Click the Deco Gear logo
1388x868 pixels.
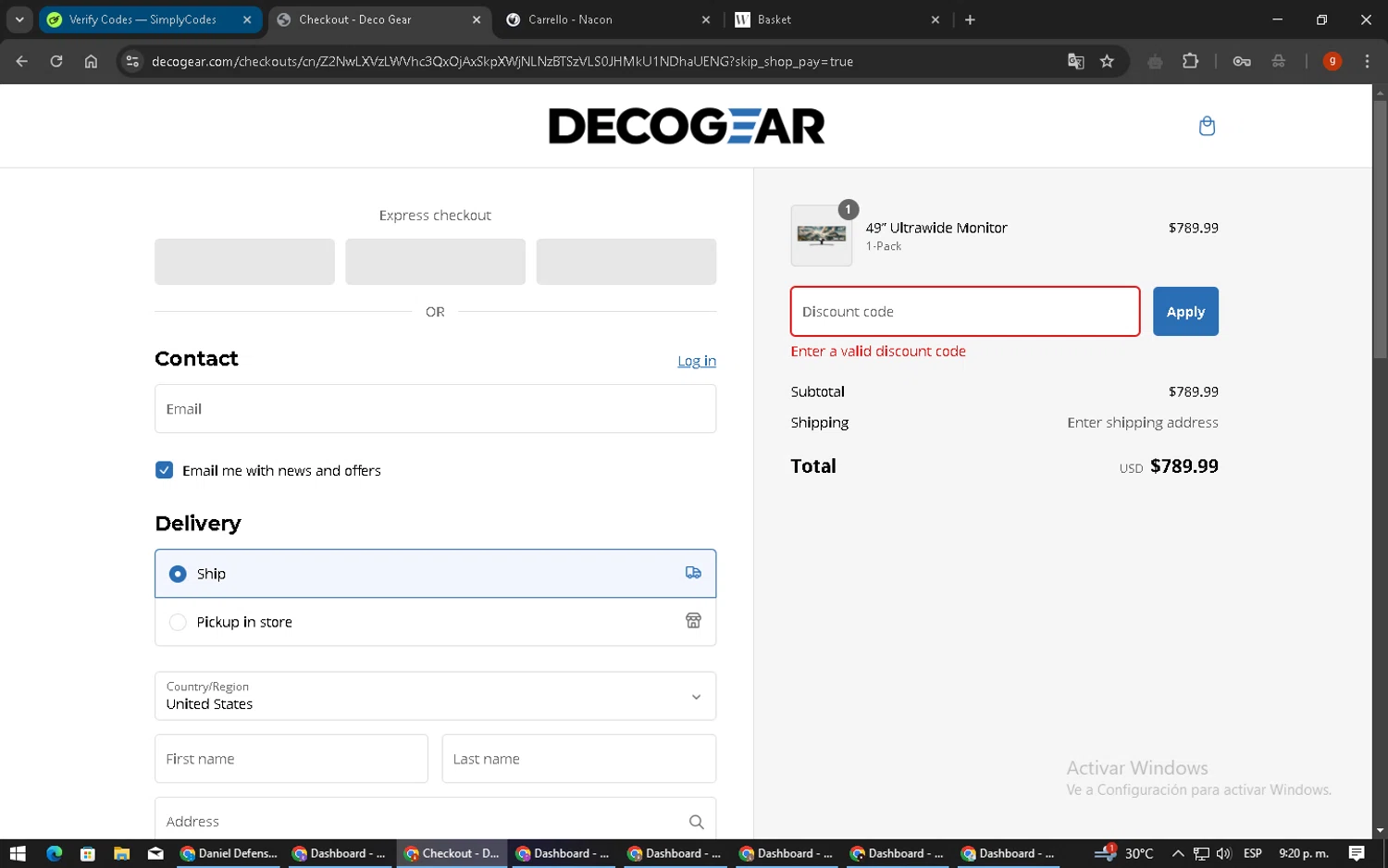[x=687, y=126]
